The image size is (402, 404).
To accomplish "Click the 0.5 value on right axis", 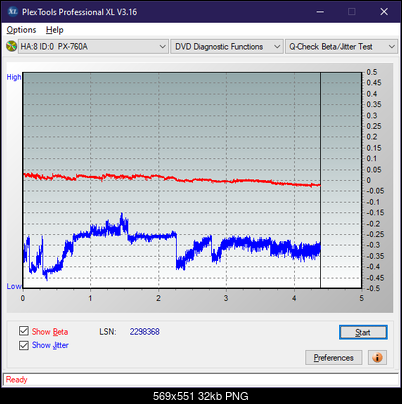I will click(372, 72).
